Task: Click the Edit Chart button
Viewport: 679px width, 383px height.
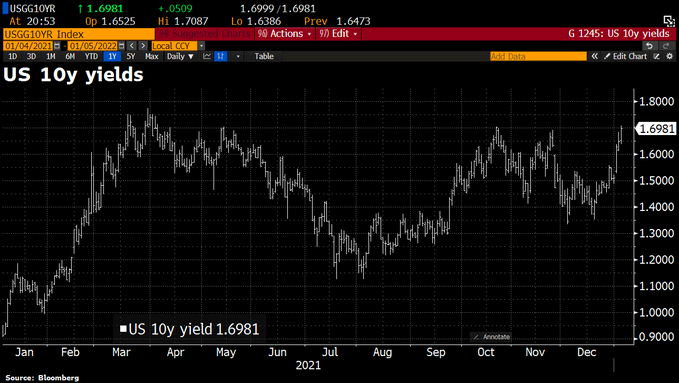Action: (625, 56)
